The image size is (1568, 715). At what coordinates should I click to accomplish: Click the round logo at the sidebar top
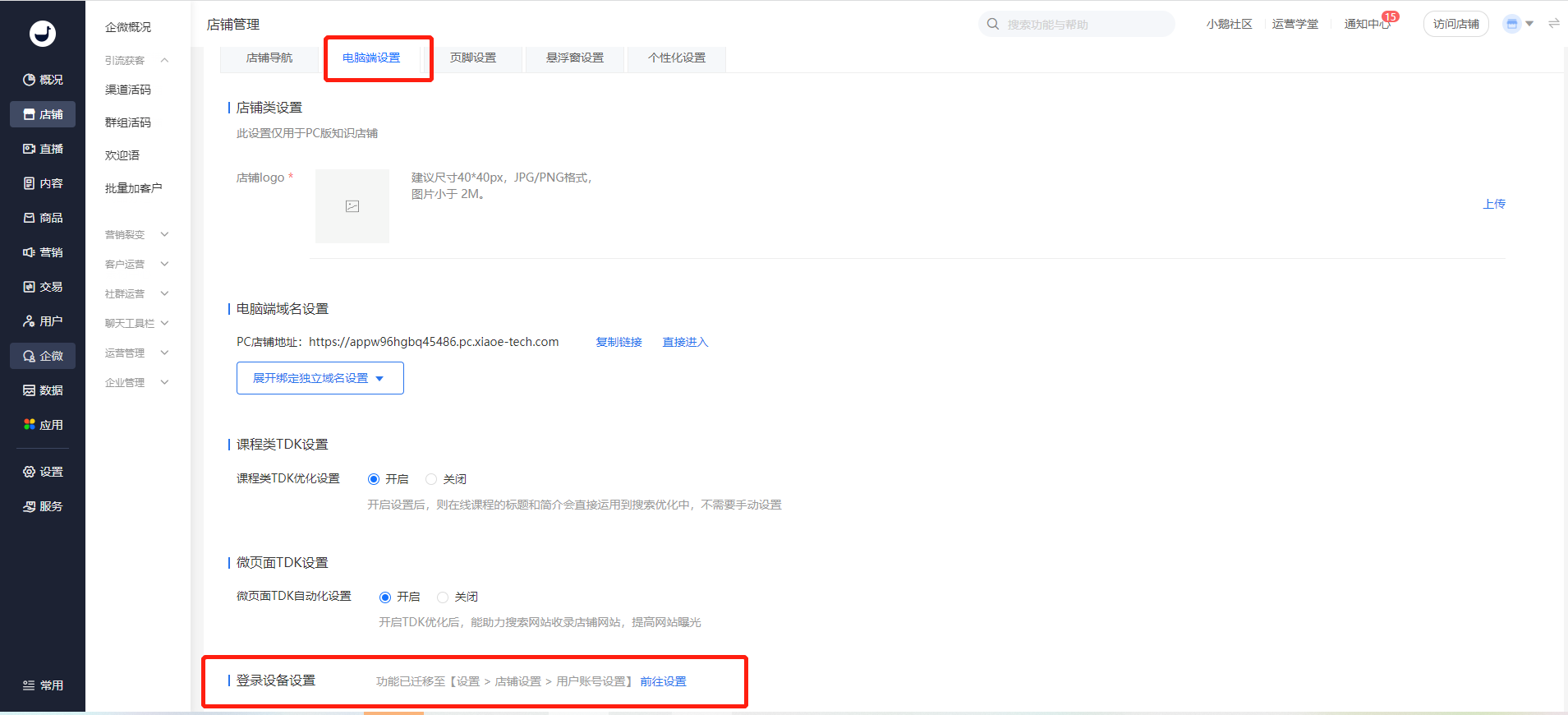click(x=43, y=33)
